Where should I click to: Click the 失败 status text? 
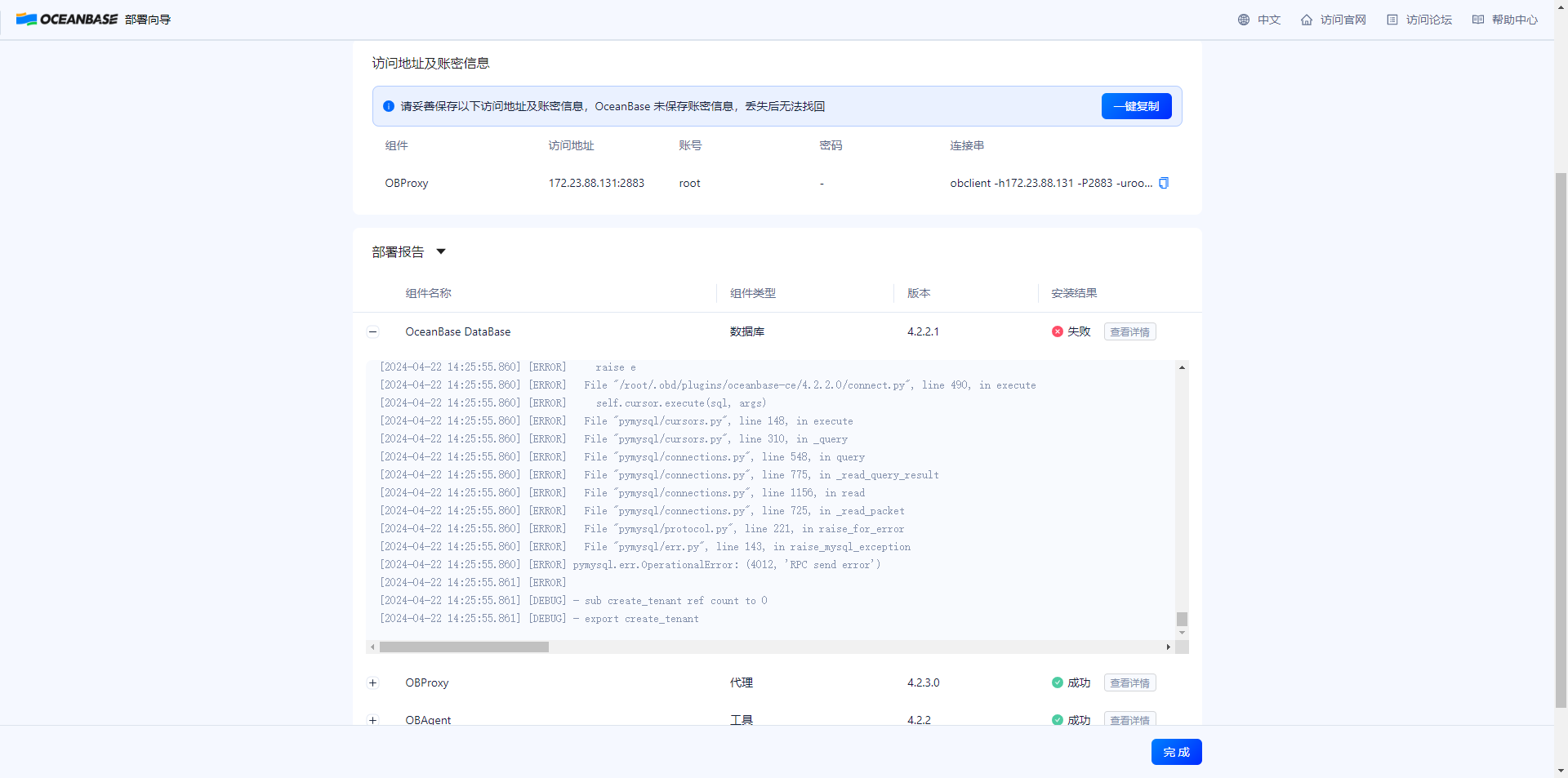pos(1079,331)
